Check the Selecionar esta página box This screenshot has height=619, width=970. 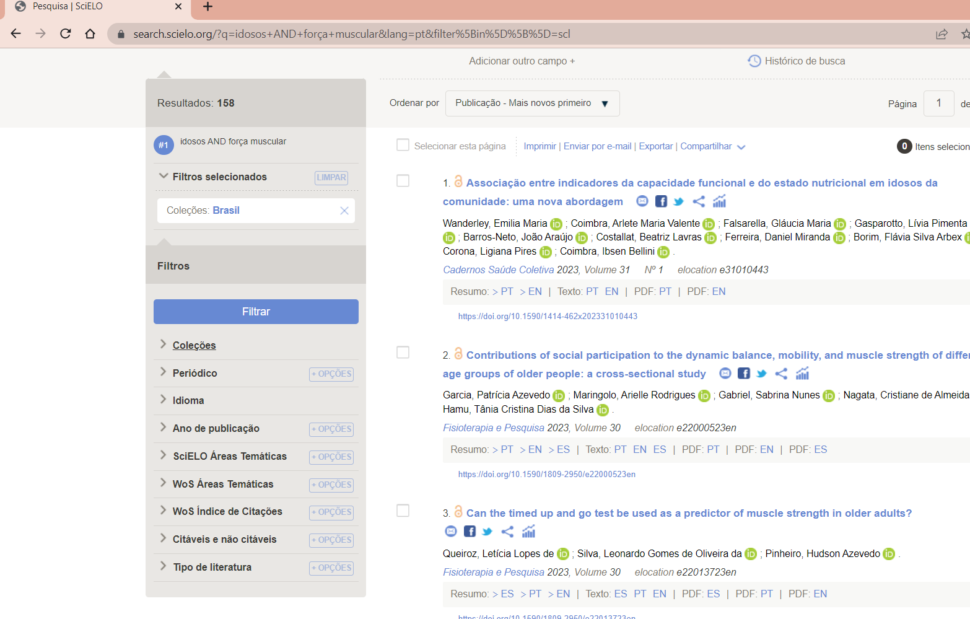[403, 145]
